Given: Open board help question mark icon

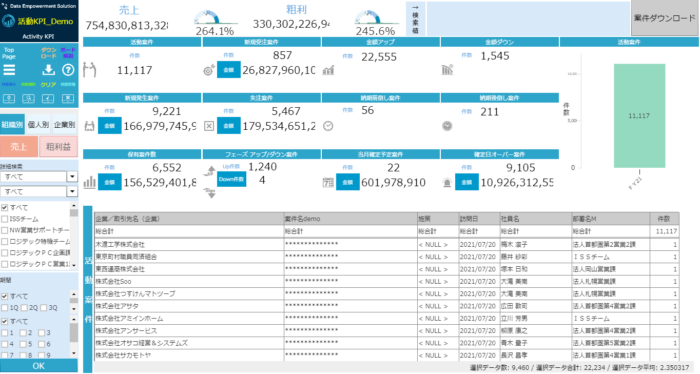Looking at the screenshot, I should pos(68,70).
